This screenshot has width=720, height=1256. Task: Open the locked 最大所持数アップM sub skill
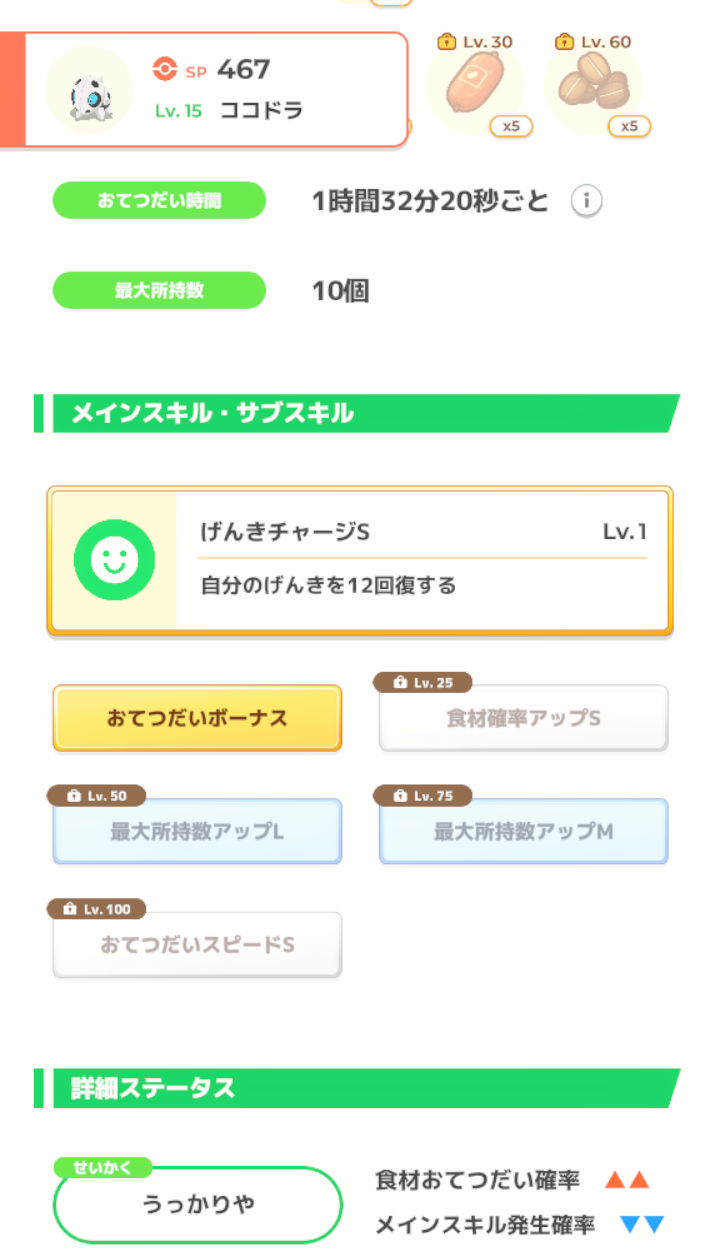click(x=523, y=831)
